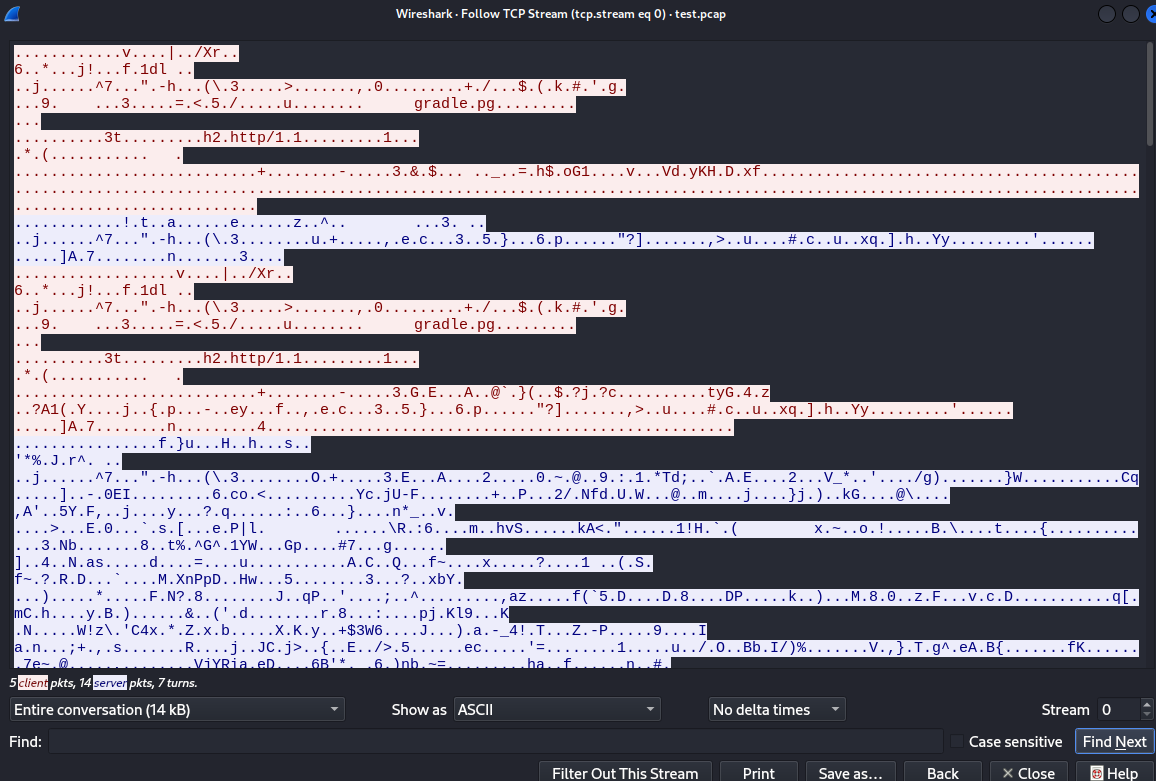The image size is (1156, 781).
Task: Close the Follow TCP Stream dialog
Action: click(x=1028, y=773)
